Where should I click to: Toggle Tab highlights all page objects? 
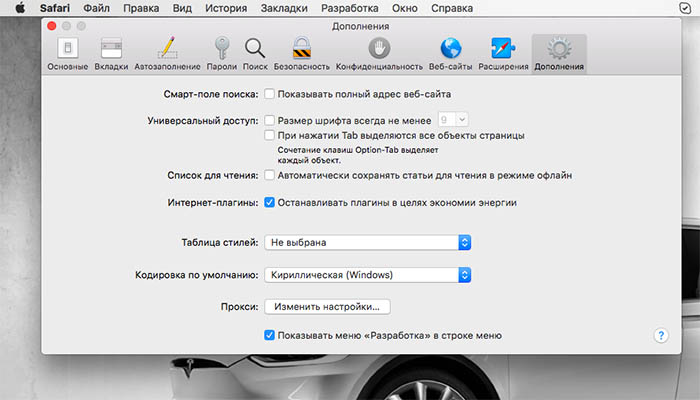coord(269,135)
